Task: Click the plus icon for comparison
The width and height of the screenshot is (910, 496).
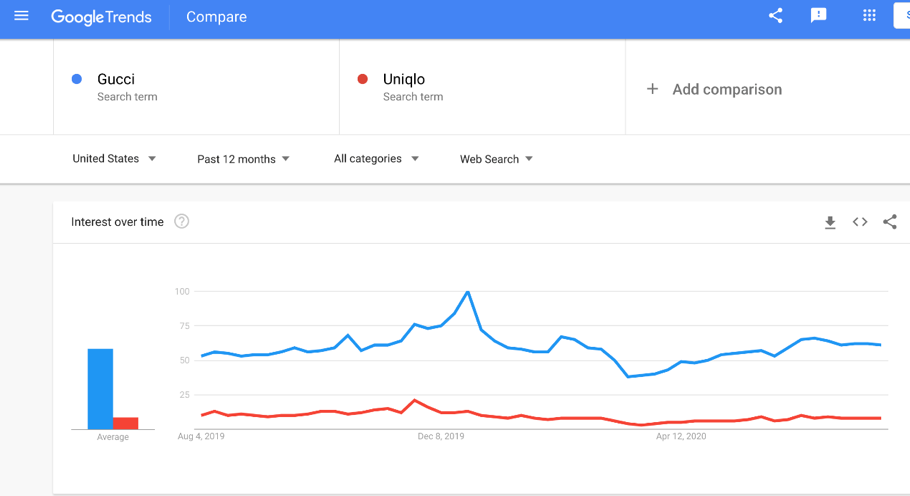Action: click(x=652, y=89)
